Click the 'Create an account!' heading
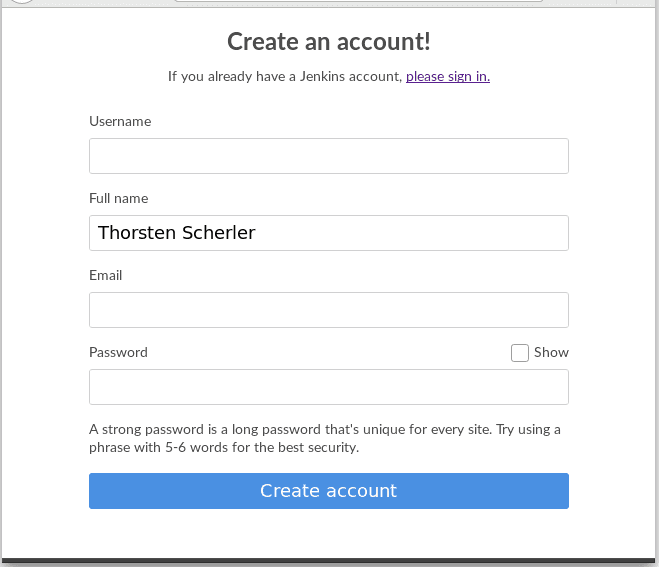 click(x=328, y=41)
